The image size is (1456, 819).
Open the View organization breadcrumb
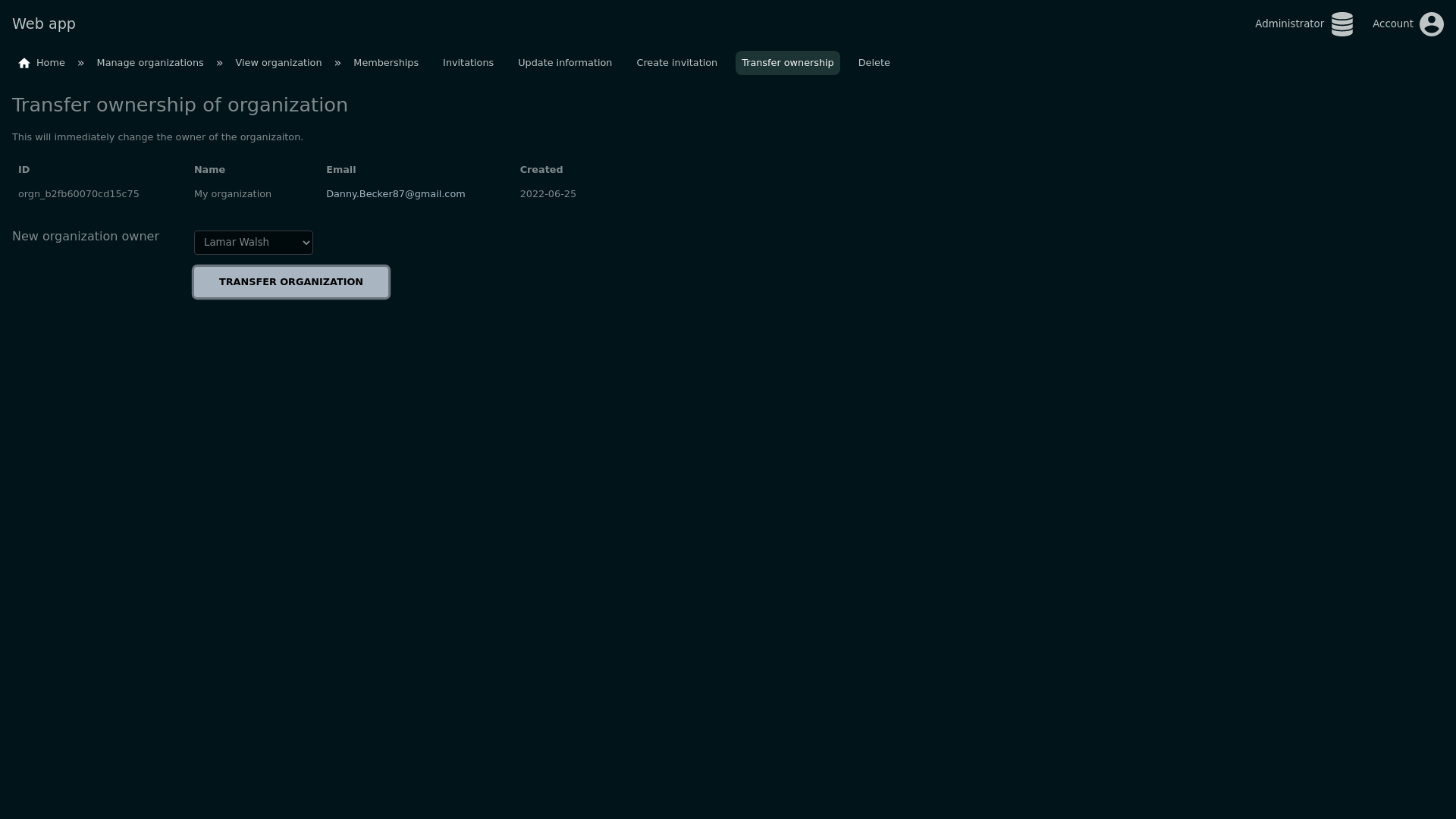coord(278,63)
